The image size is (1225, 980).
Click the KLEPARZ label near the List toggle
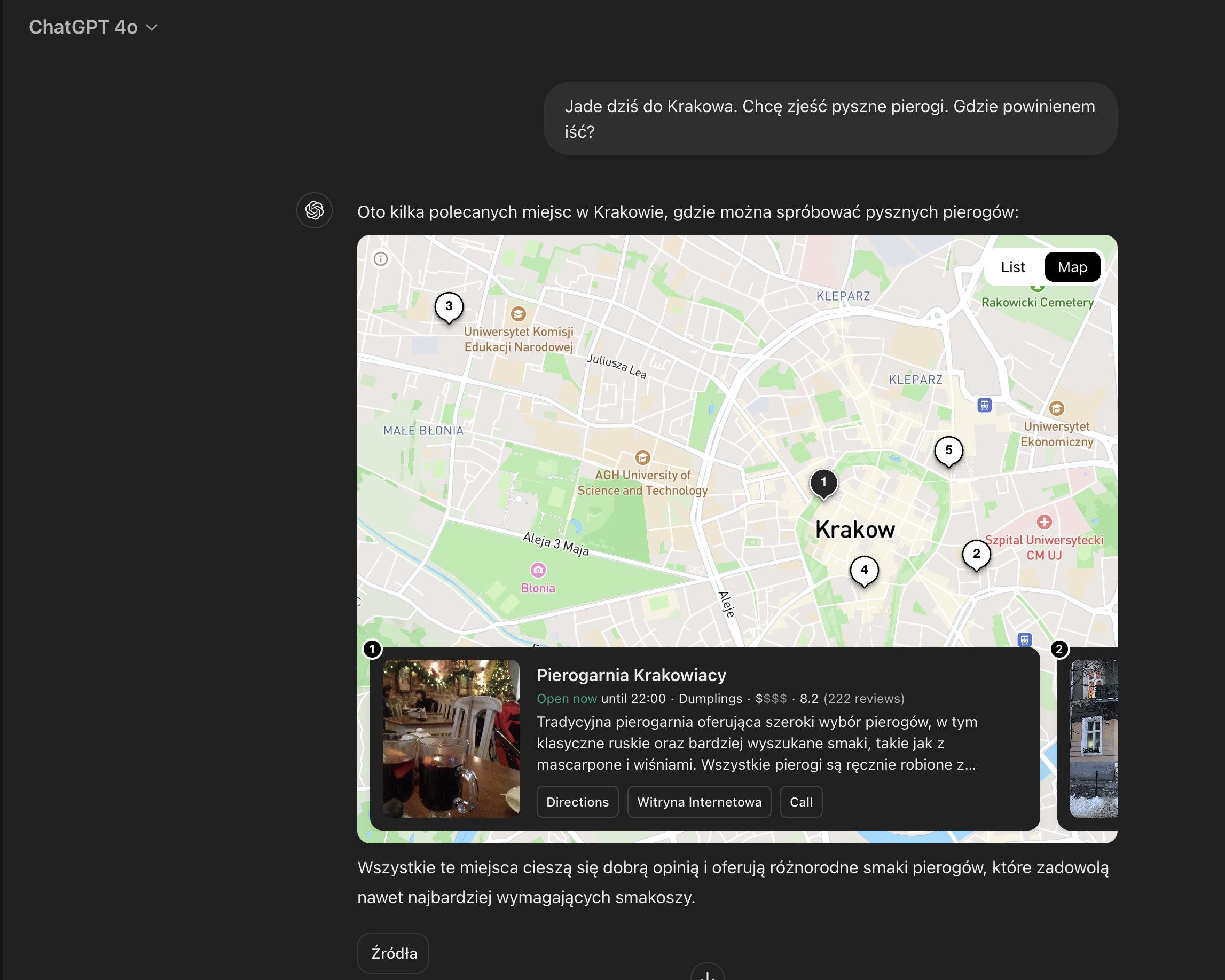coord(843,296)
